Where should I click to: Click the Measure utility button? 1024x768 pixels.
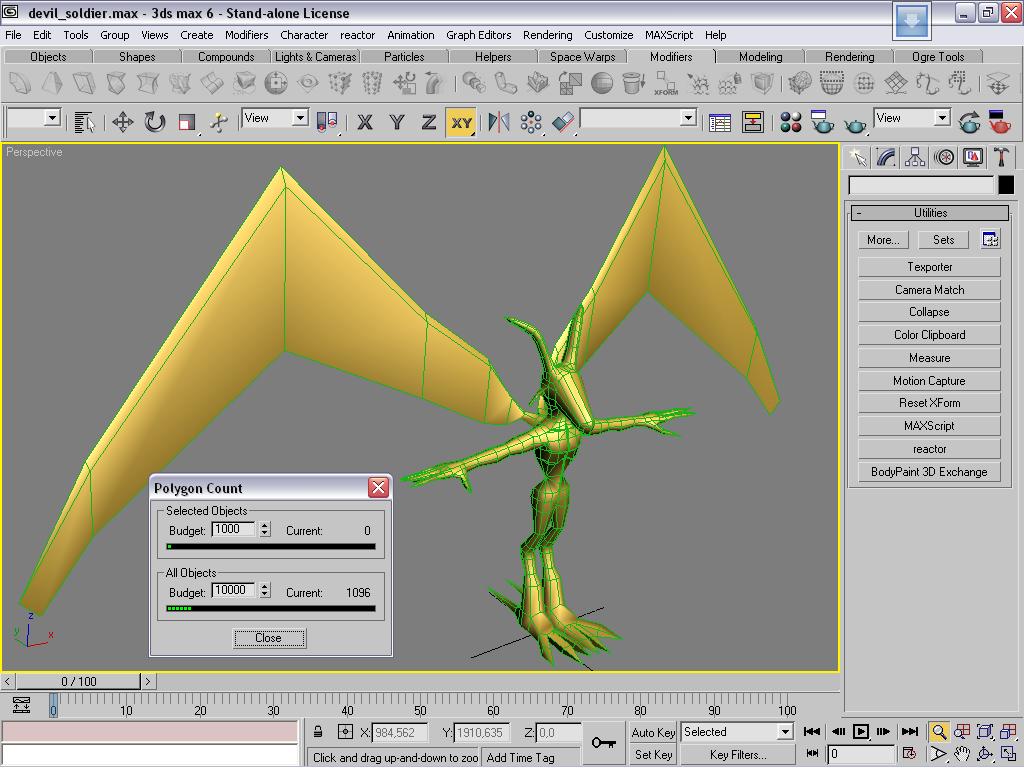tap(929, 358)
